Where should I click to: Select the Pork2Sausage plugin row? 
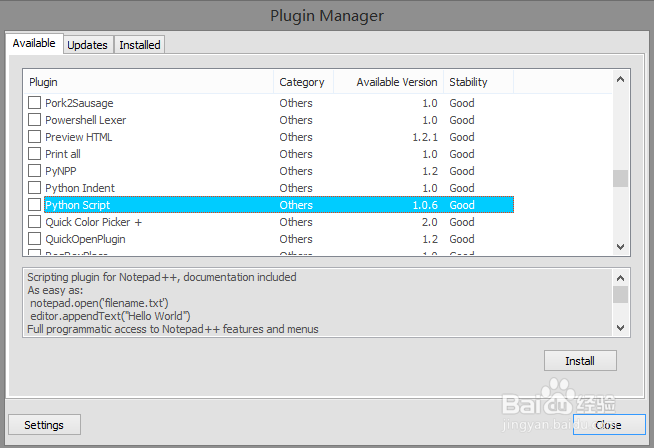[x=271, y=103]
